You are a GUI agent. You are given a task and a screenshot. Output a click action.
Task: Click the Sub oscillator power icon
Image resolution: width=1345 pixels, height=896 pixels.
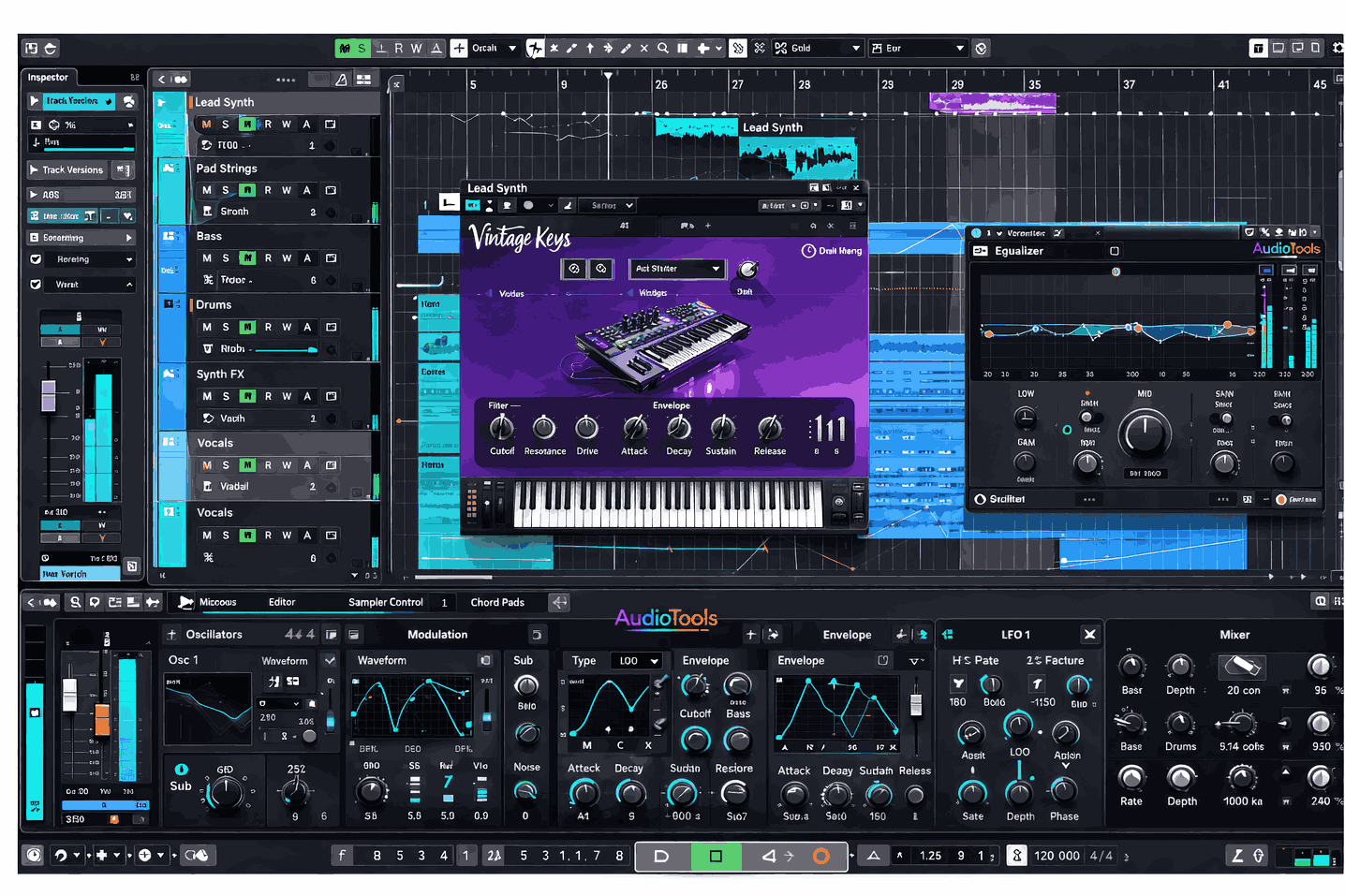coord(181,770)
